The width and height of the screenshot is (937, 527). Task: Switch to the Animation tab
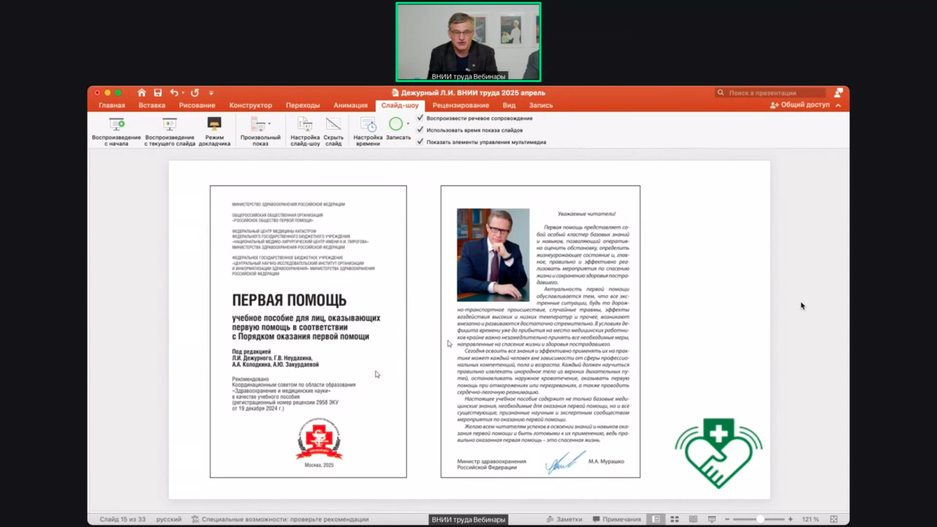click(x=350, y=105)
